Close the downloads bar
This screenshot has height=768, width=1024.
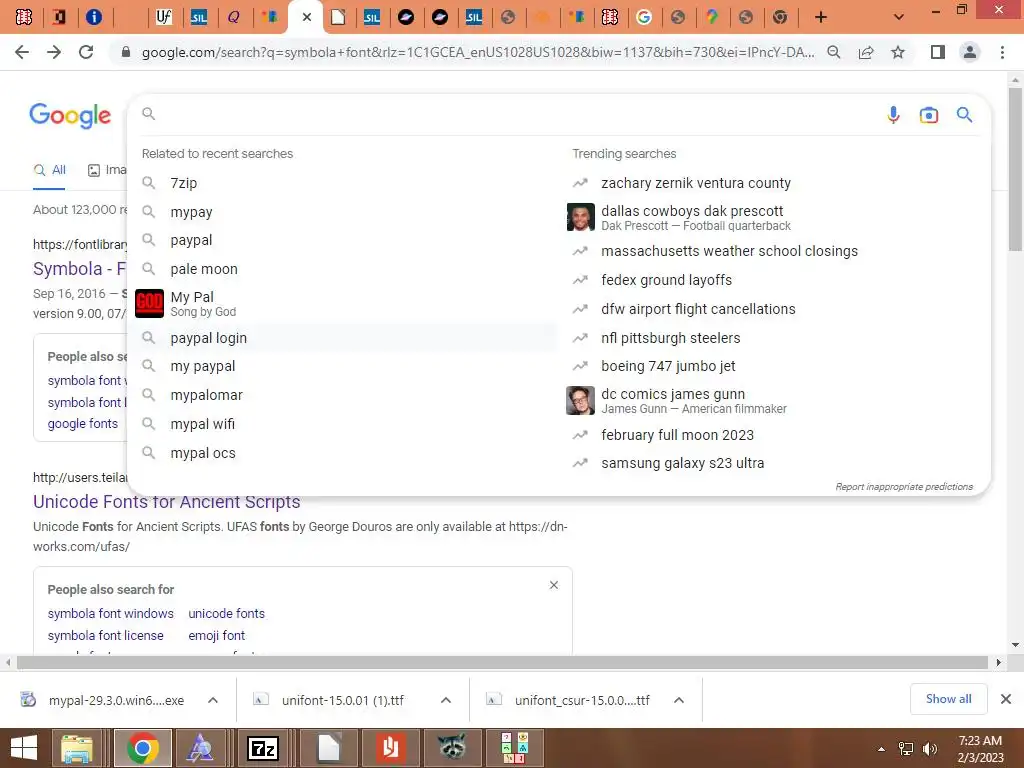(1006, 699)
